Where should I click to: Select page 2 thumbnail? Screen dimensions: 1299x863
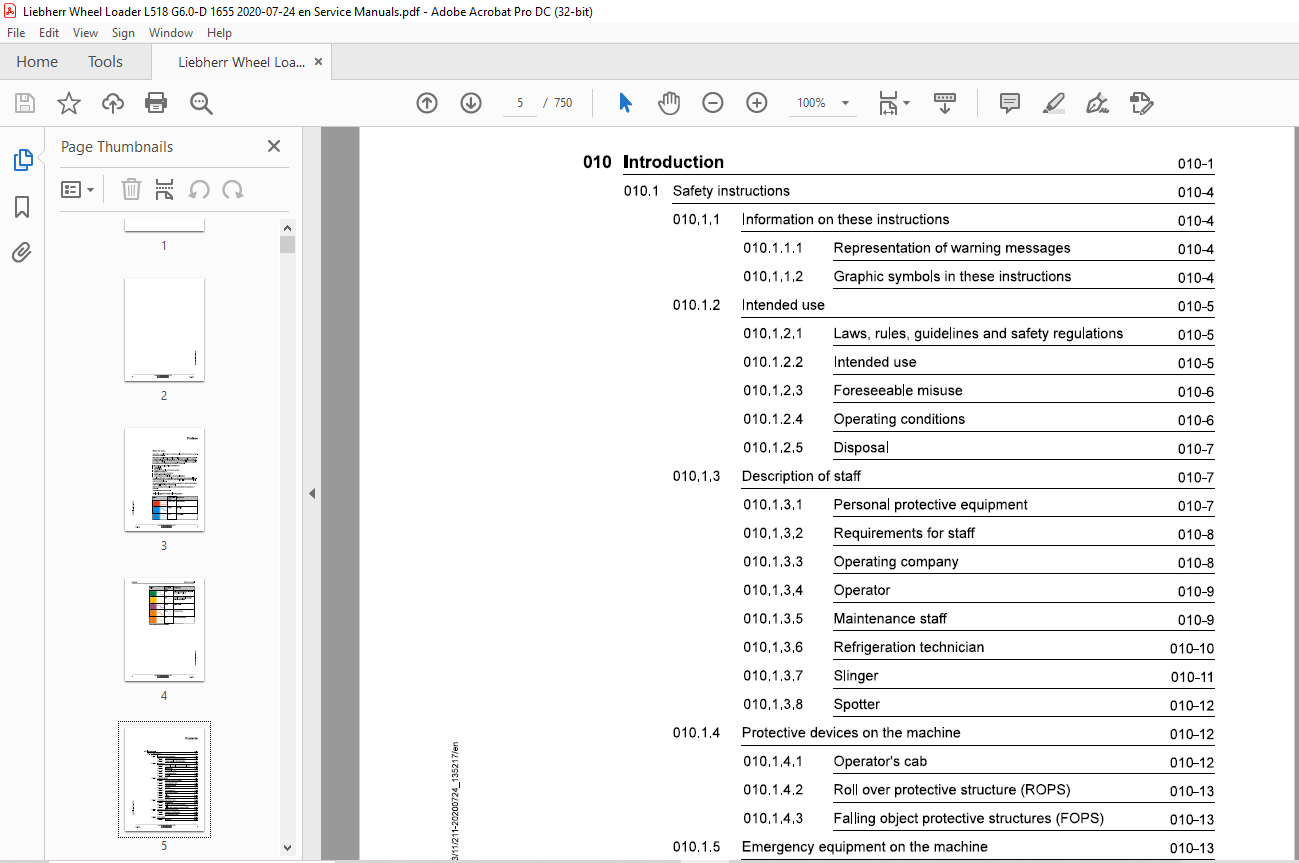point(164,330)
